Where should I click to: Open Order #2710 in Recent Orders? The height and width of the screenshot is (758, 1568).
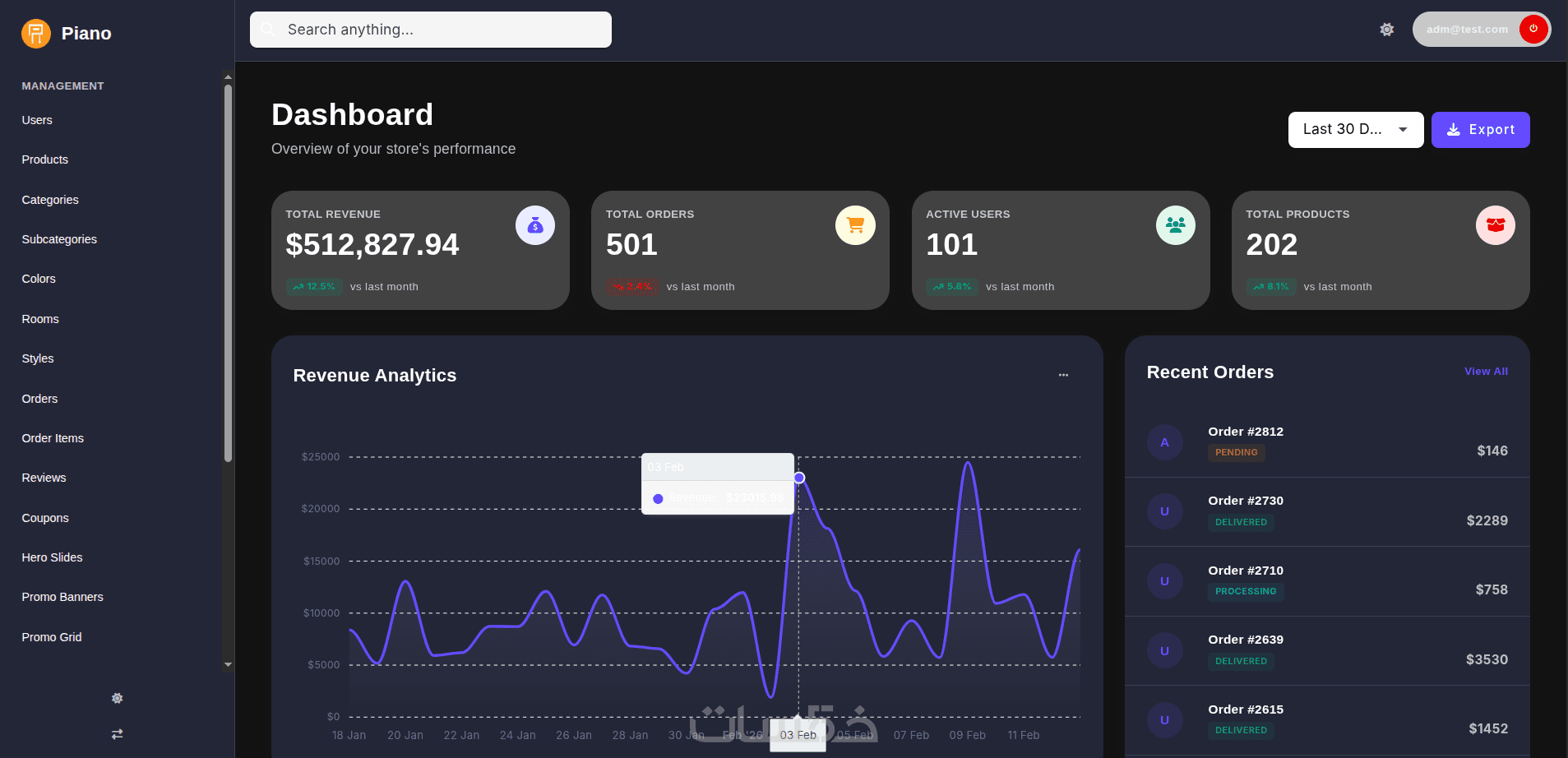coord(1327,581)
